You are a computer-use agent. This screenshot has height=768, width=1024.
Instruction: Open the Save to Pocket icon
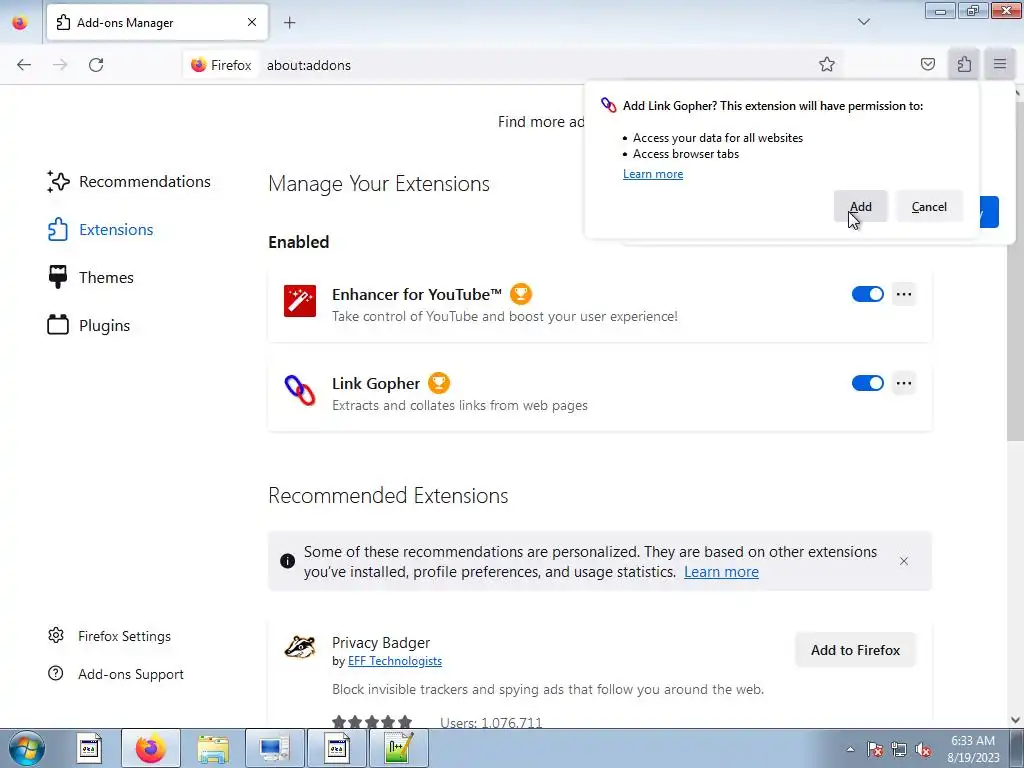point(927,64)
